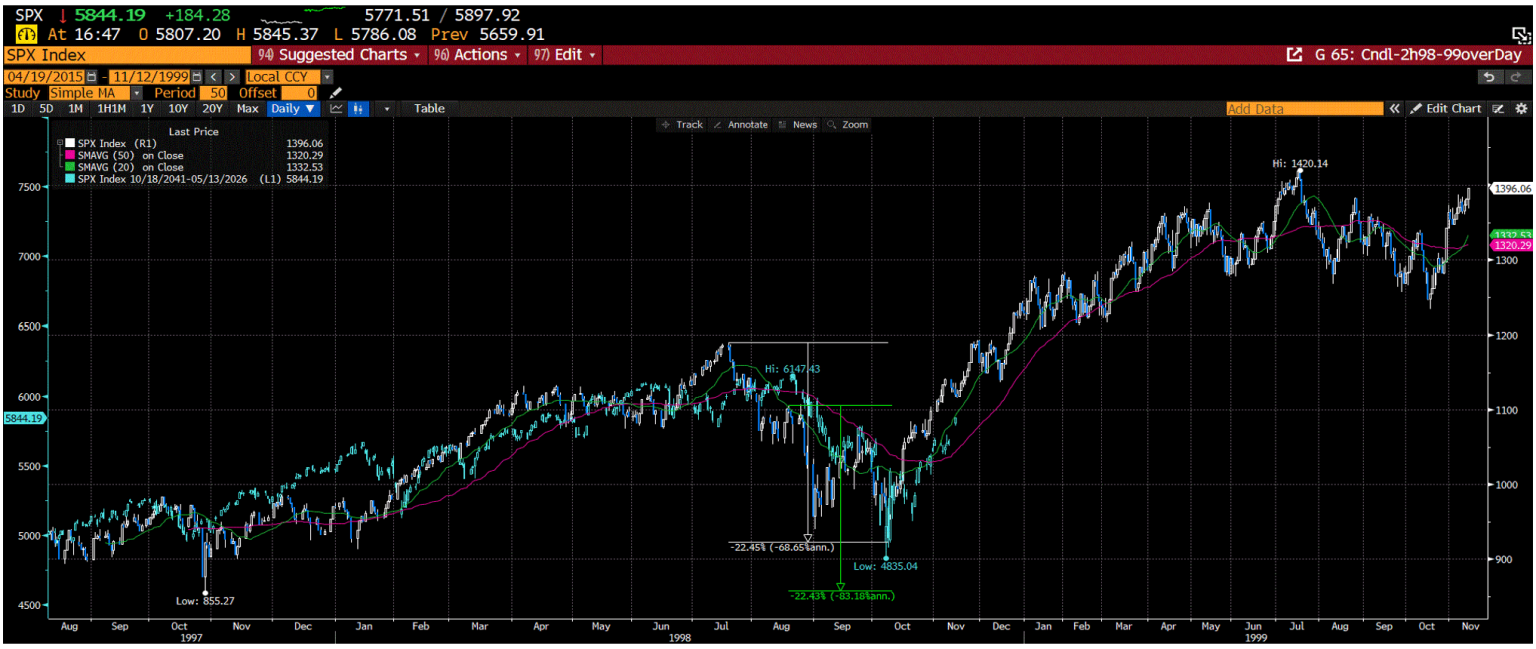Click the pencil icon next to Offset field
Screen dimensions: 1536x649
(x=335, y=92)
